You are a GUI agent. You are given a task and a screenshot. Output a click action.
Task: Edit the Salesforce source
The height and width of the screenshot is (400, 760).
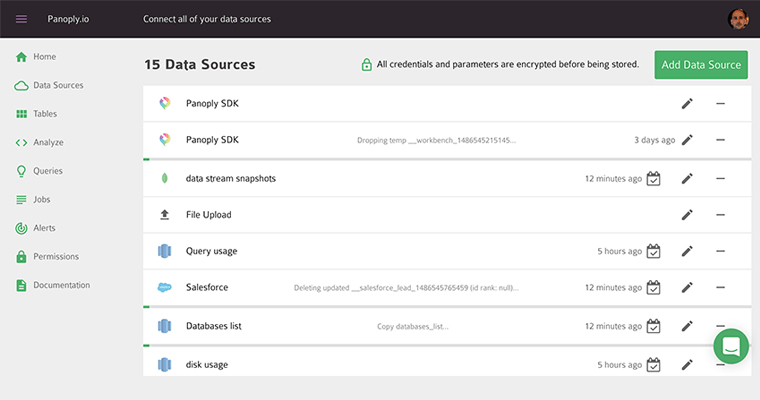coord(687,288)
